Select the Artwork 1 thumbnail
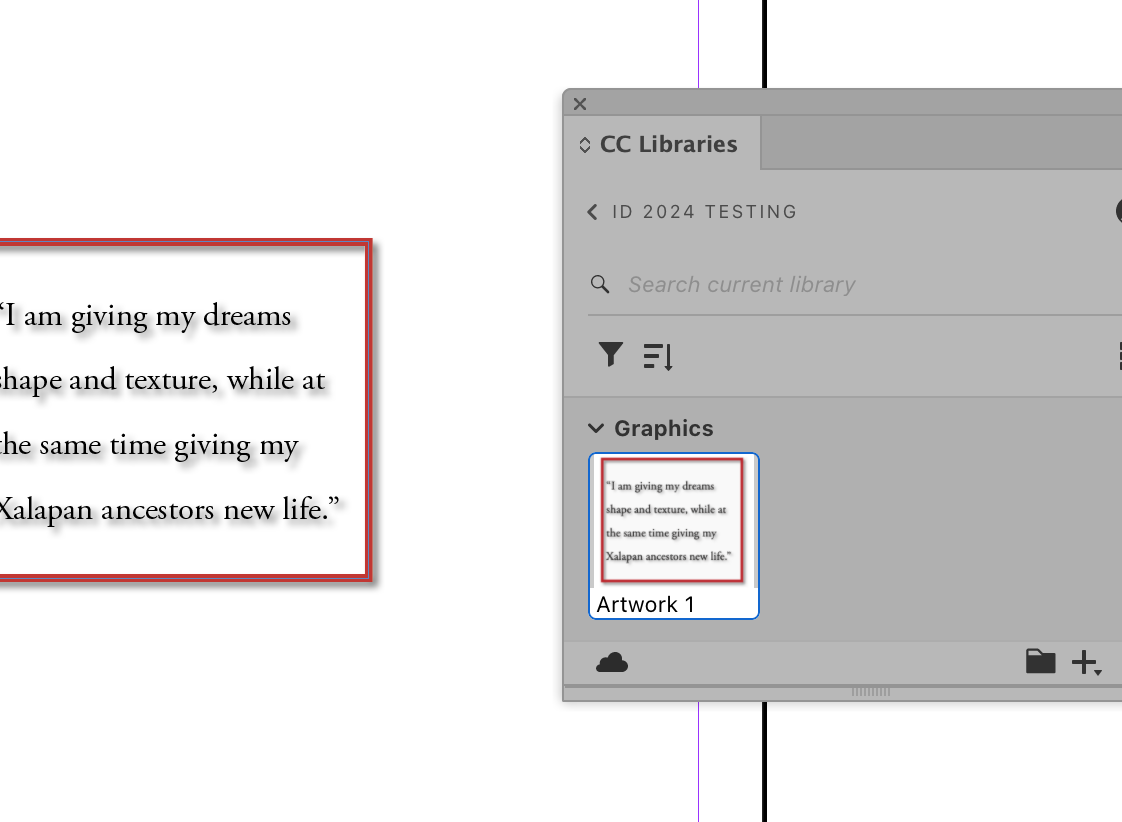The height and width of the screenshot is (822, 1122). [672, 521]
